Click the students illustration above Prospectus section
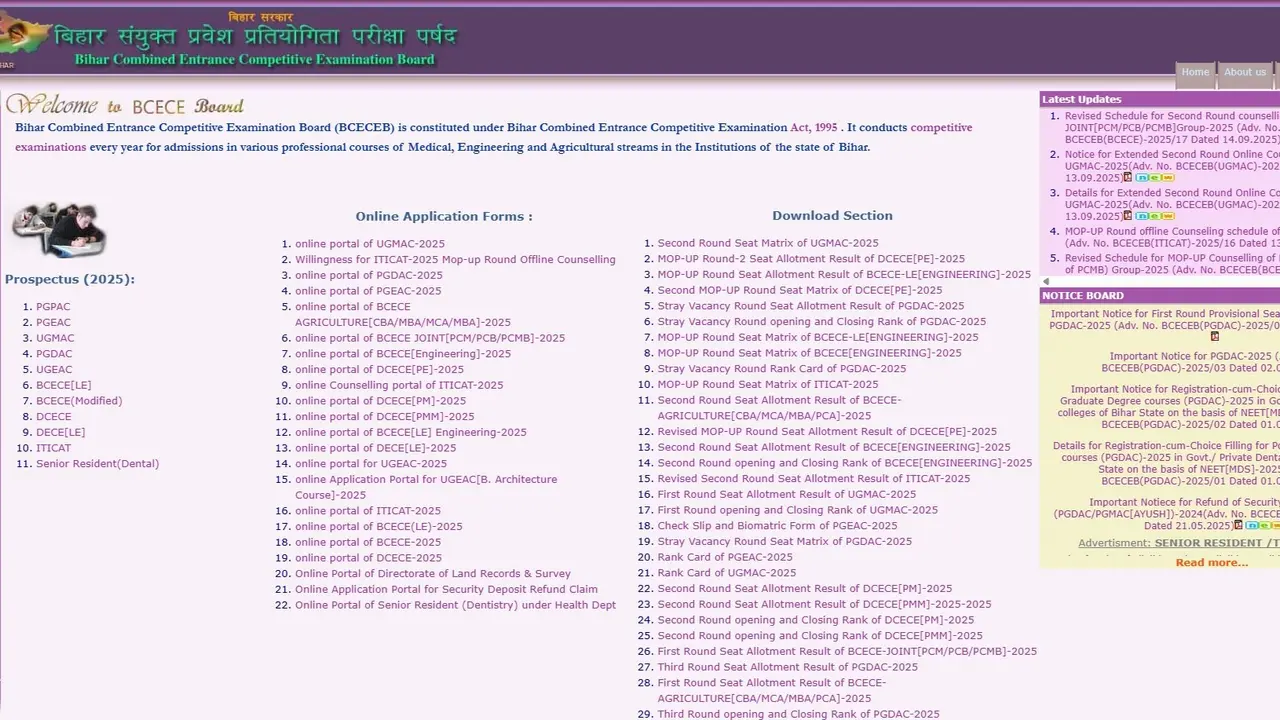Screen dimensions: 1280x720 point(57,230)
